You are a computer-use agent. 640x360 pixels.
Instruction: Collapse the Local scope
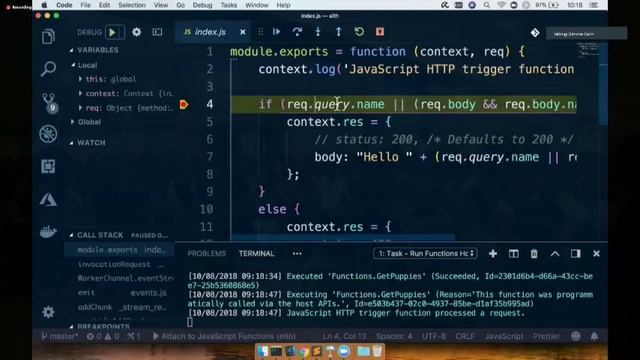coord(73,65)
